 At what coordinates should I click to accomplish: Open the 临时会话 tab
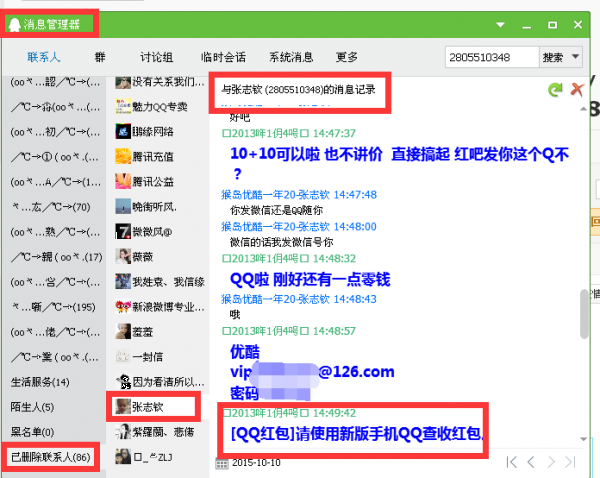coord(223,57)
